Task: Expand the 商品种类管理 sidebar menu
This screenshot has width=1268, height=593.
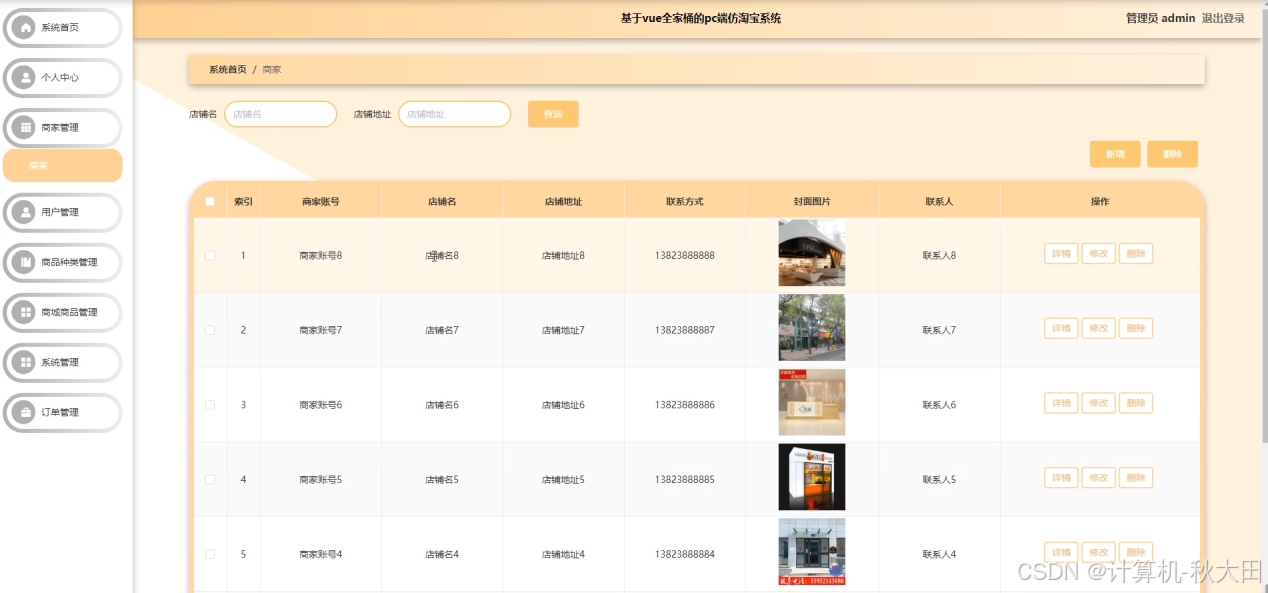Action: (x=62, y=262)
